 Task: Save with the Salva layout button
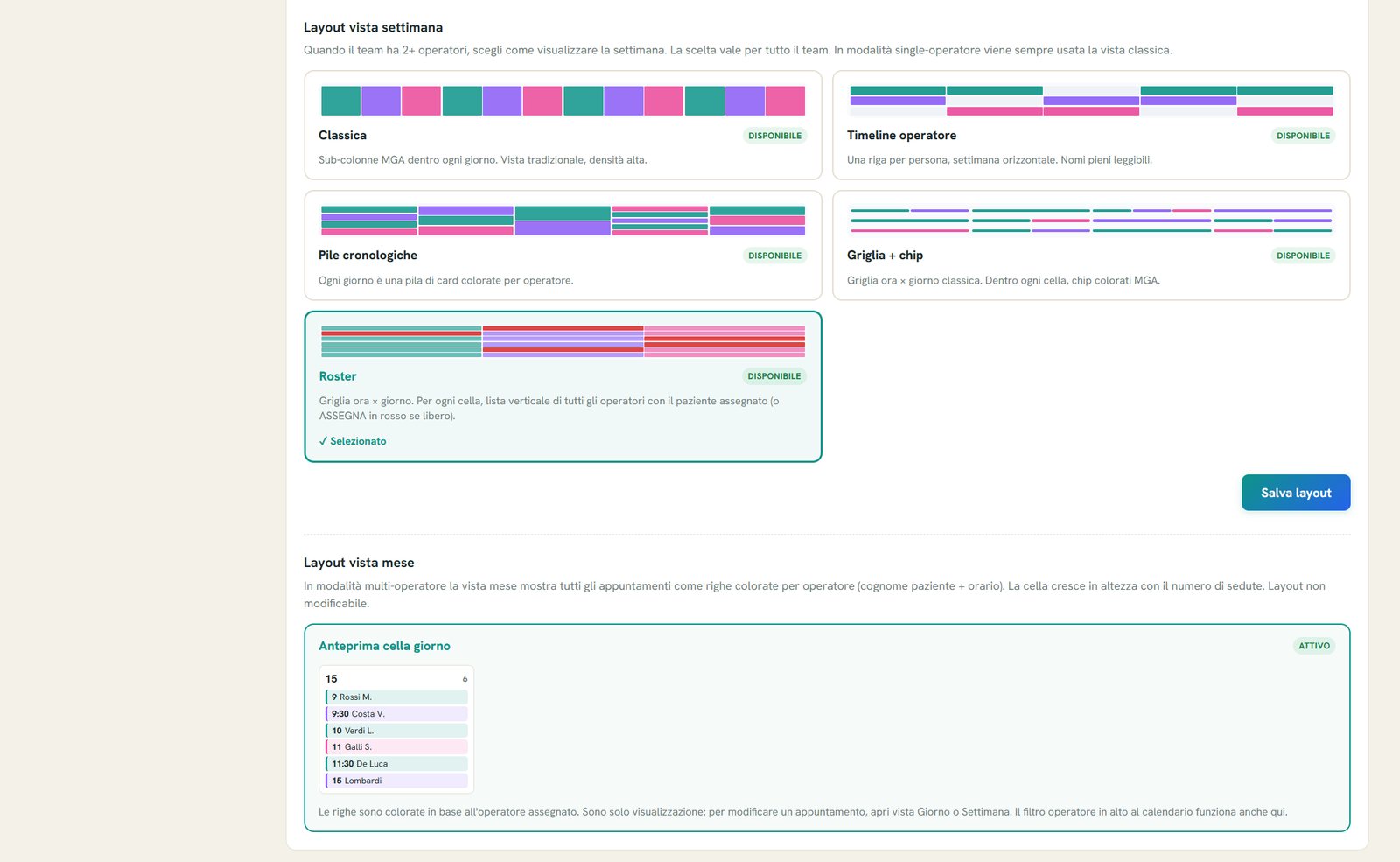click(x=1296, y=493)
